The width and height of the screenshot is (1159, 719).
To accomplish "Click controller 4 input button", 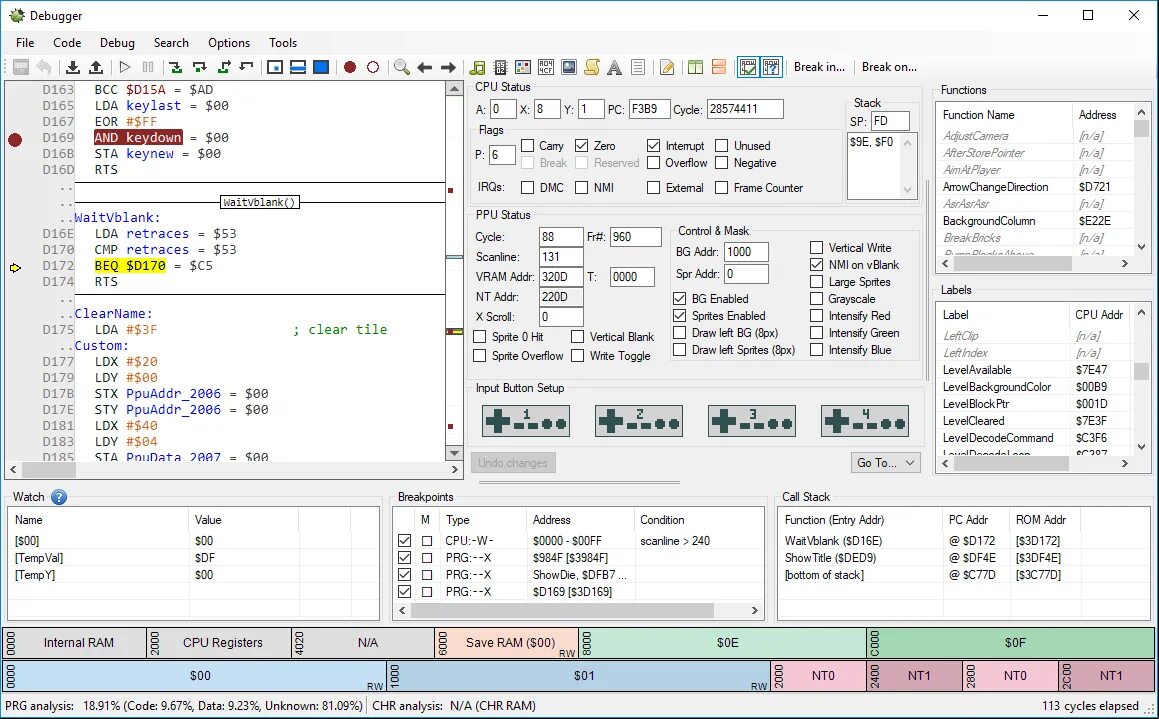I will (x=865, y=421).
